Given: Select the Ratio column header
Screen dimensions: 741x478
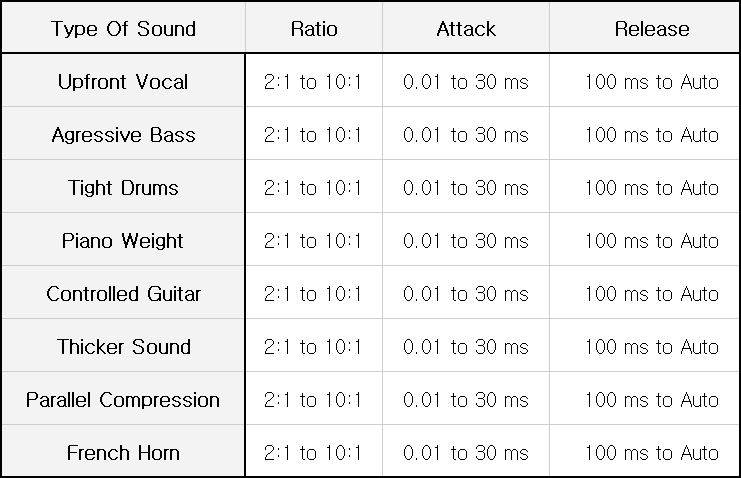Looking at the screenshot, I should click(x=314, y=29).
